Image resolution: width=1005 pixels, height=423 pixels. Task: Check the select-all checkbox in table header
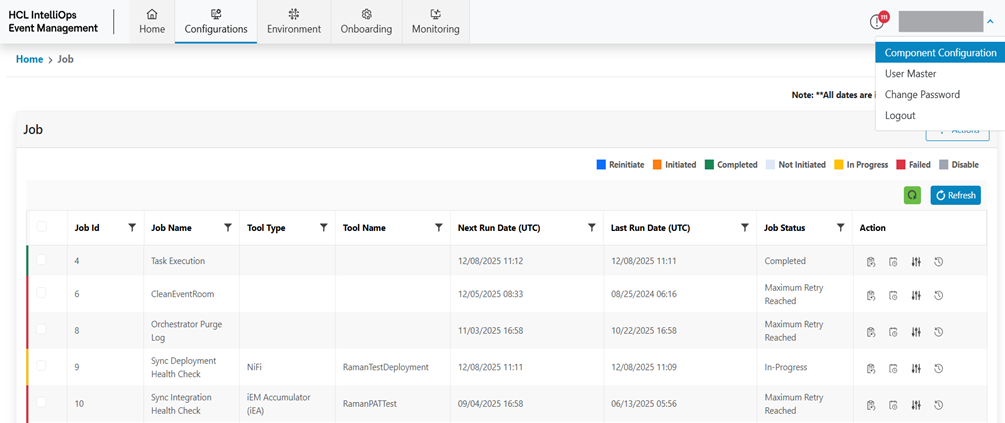[x=42, y=227]
